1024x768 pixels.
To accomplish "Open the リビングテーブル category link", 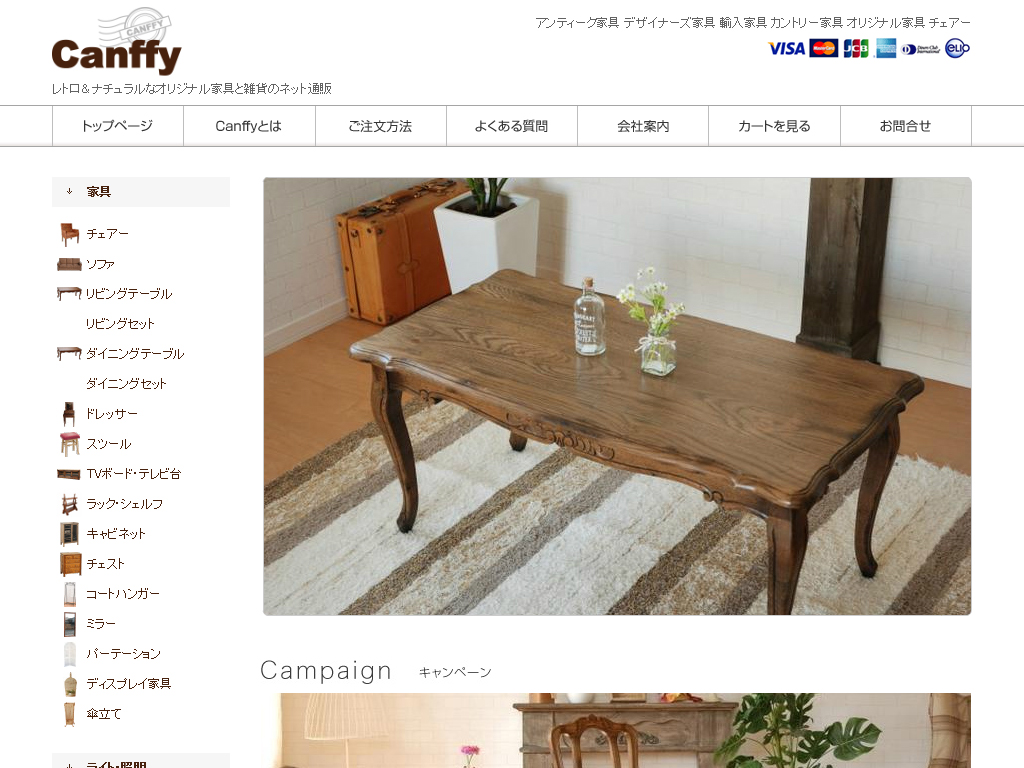I will tap(129, 294).
